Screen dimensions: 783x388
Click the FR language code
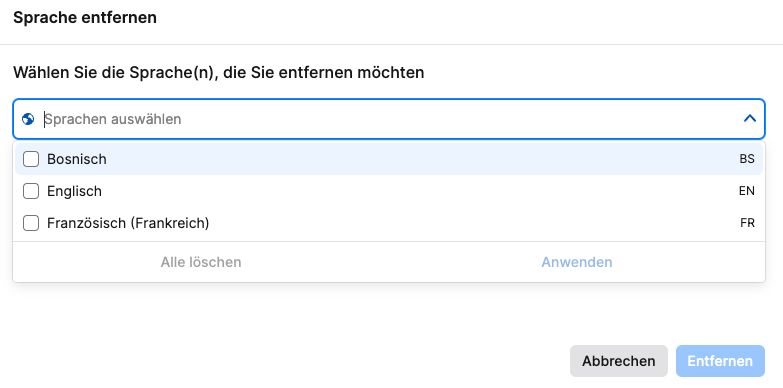click(x=747, y=223)
